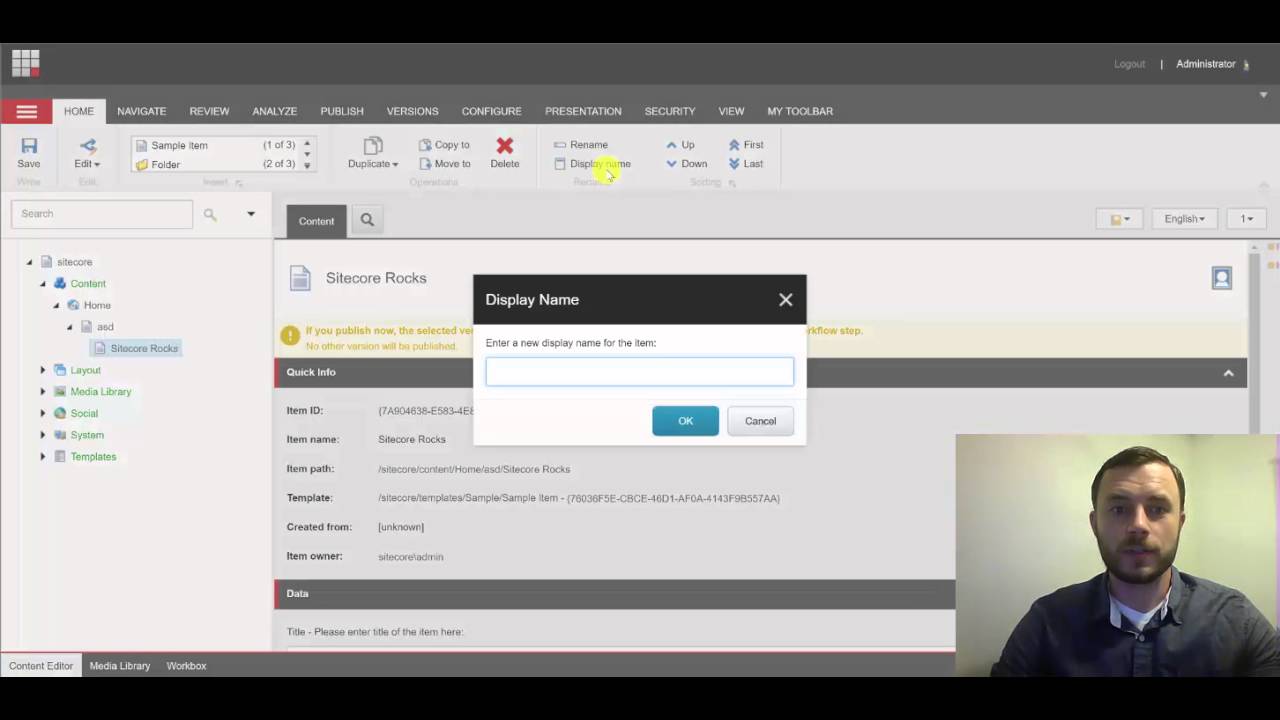The height and width of the screenshot is (720, 1280).
Task: Insert a Folder from the insert list
Action: [x=215, y=164]
